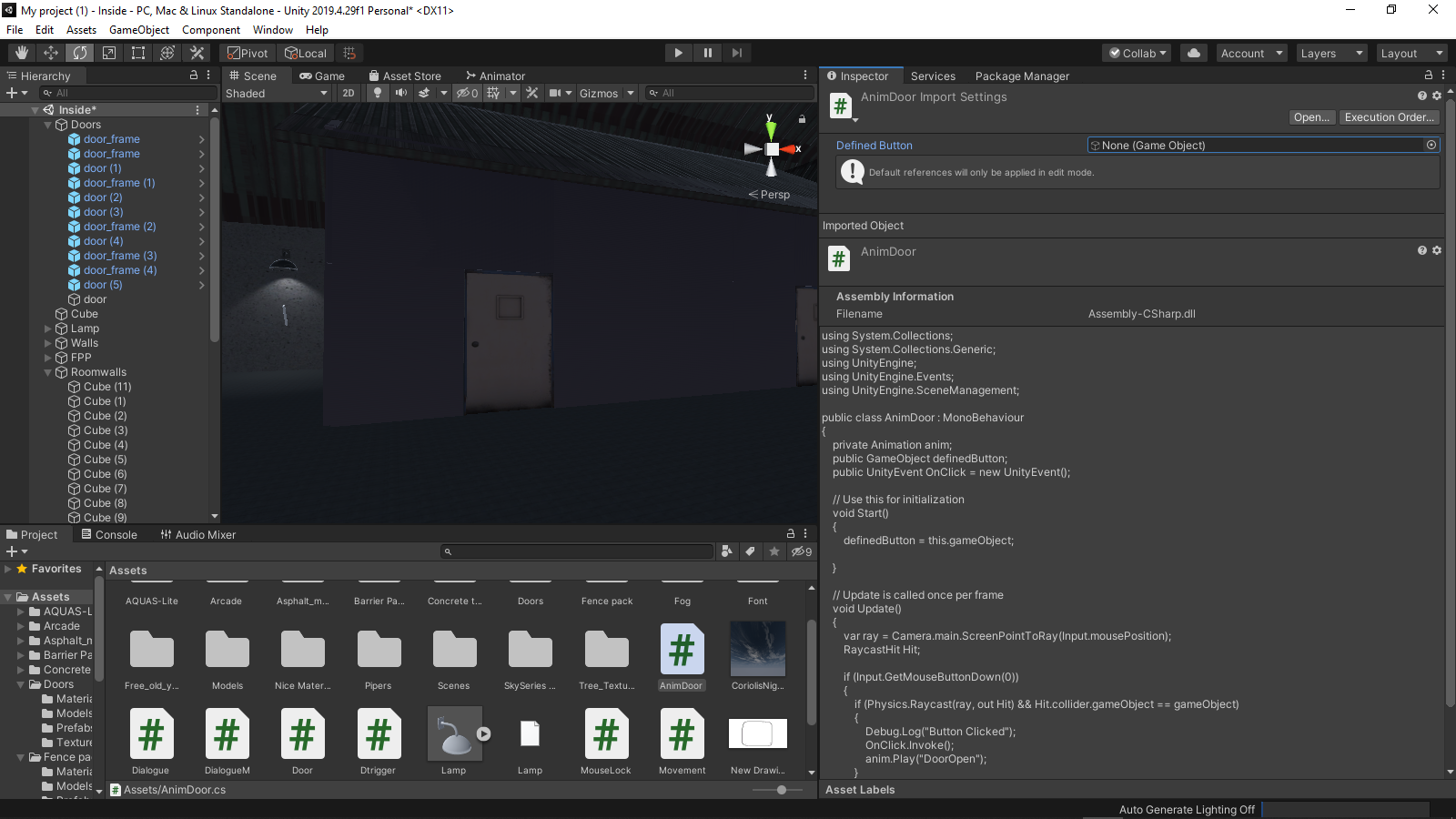Viewport: 1456px width, 819px height.
Task: Toggle grid snapping icon next to Local
Action: (349, 53)
